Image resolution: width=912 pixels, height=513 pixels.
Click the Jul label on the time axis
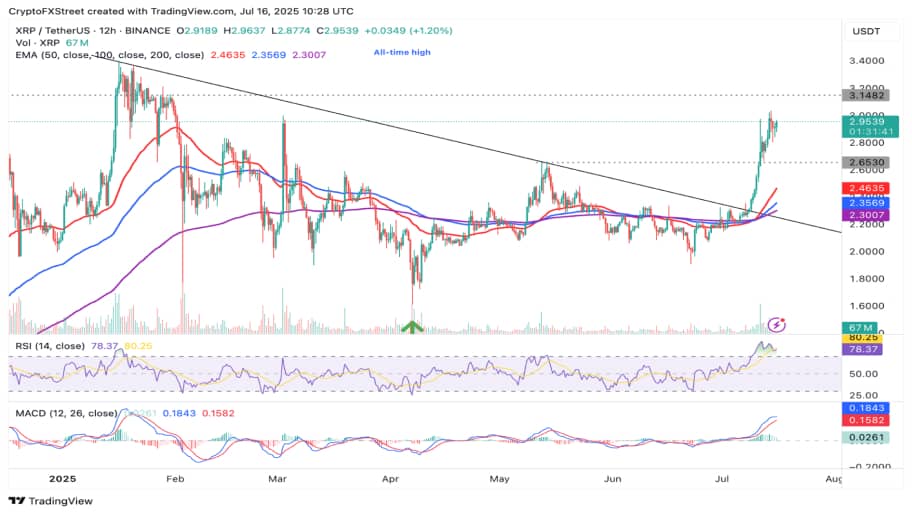(x=722, y=479)
